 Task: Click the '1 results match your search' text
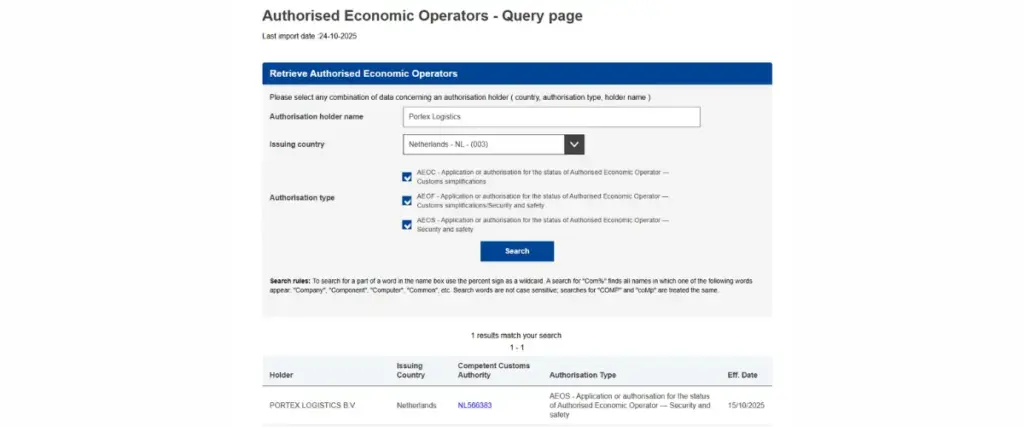[x=516, y=334]
